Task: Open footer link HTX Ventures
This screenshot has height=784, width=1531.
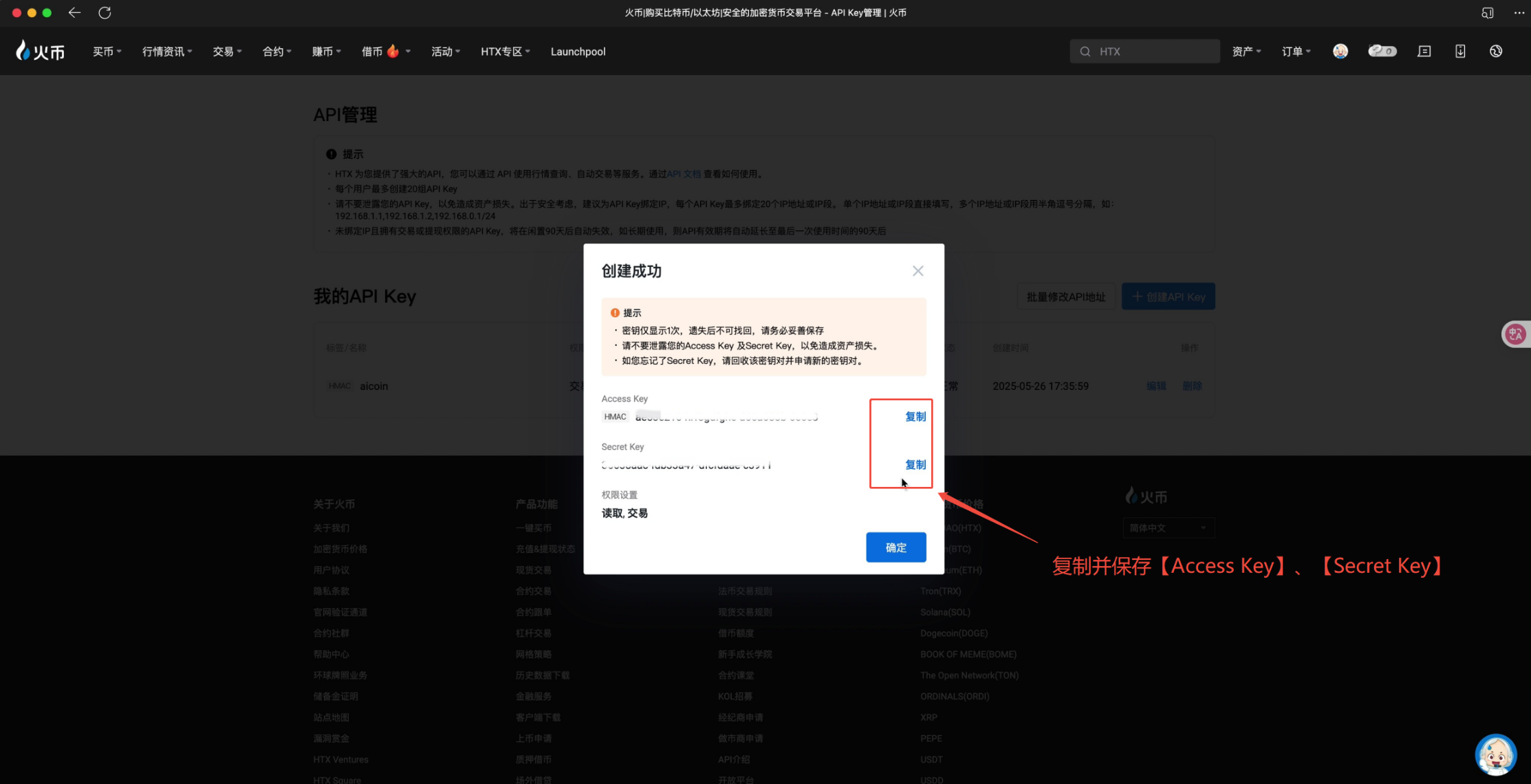Action: [x=340, y=760]
